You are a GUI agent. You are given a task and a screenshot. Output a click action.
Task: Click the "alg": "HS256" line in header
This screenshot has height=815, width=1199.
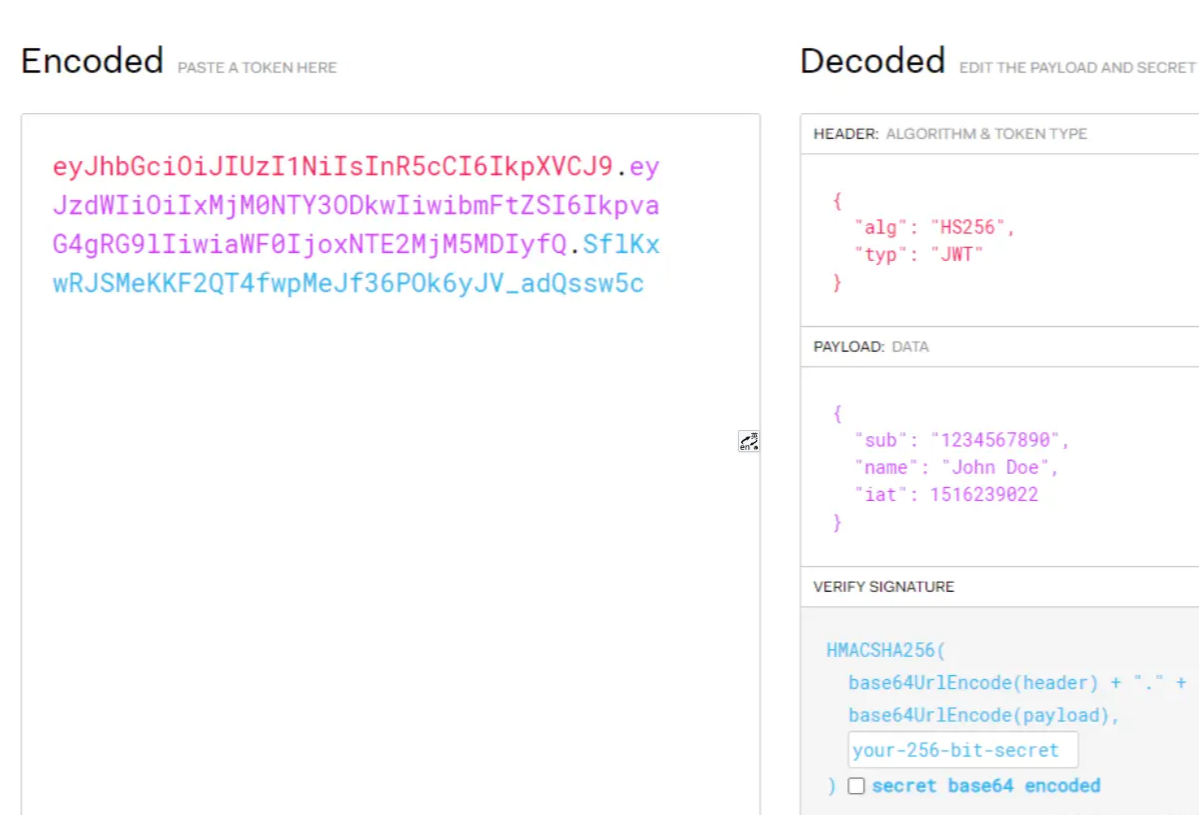pyautogui.click(x=934, y=227)
